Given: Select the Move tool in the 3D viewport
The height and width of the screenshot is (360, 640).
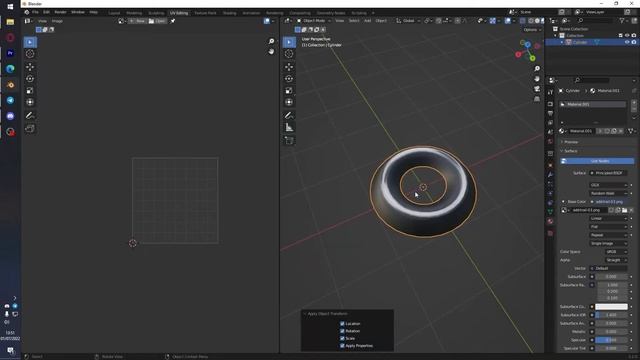Looking at the screenshot, I should pos(289,67).
